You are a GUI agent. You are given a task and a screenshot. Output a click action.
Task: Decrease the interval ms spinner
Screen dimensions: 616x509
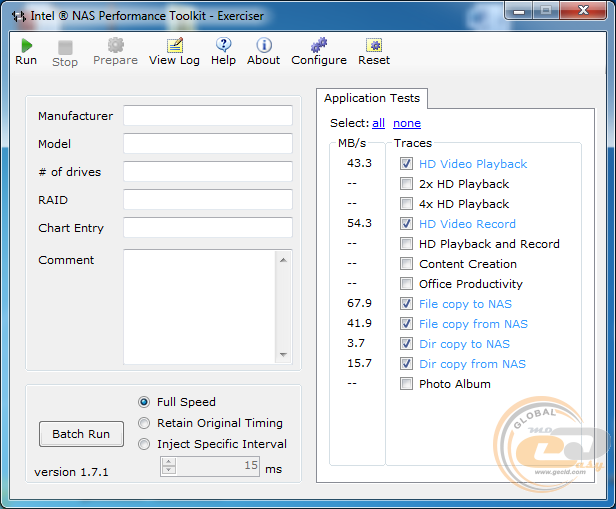[169, 470]
